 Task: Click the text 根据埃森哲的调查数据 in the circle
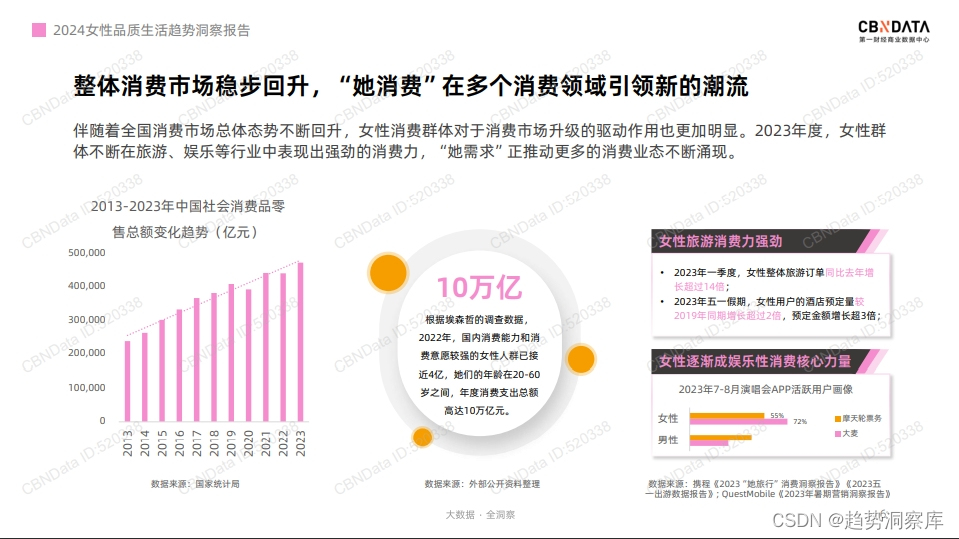(x=476, y=319)
